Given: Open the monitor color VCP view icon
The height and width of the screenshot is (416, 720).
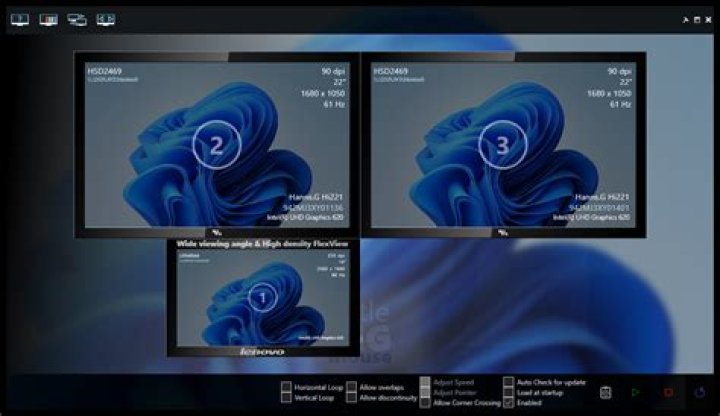Looking at the screenshot, I should [48, 19].
